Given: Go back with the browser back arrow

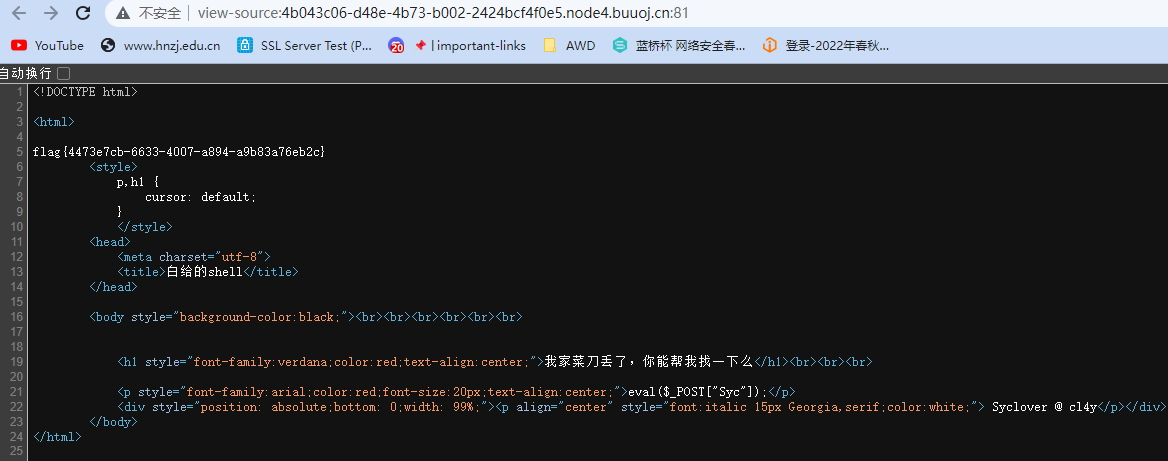Looking at the screenshot, I should coord(19,13).
